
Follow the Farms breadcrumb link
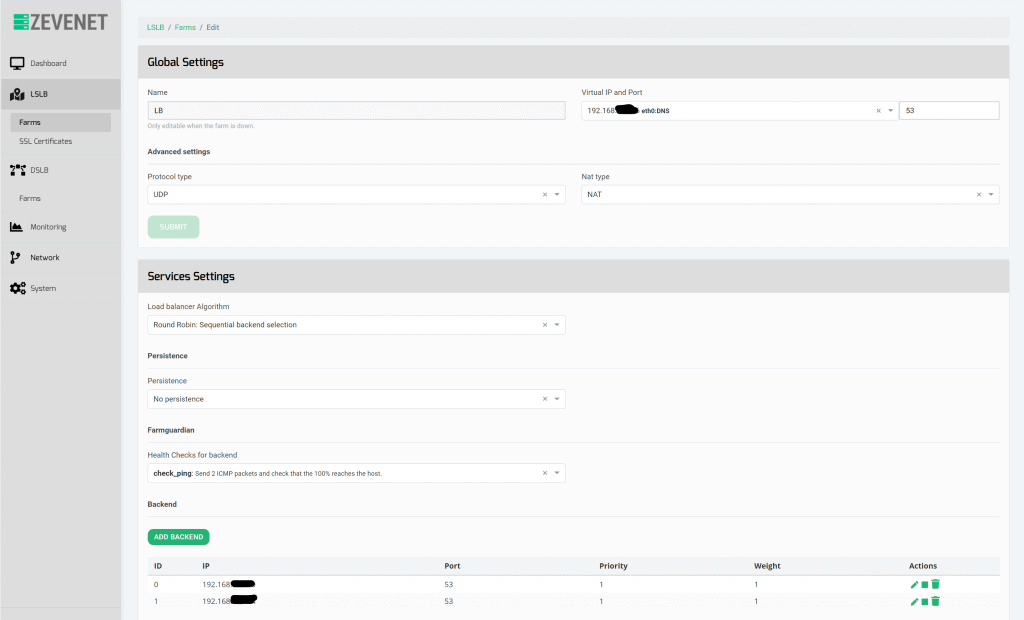point(185,27)
